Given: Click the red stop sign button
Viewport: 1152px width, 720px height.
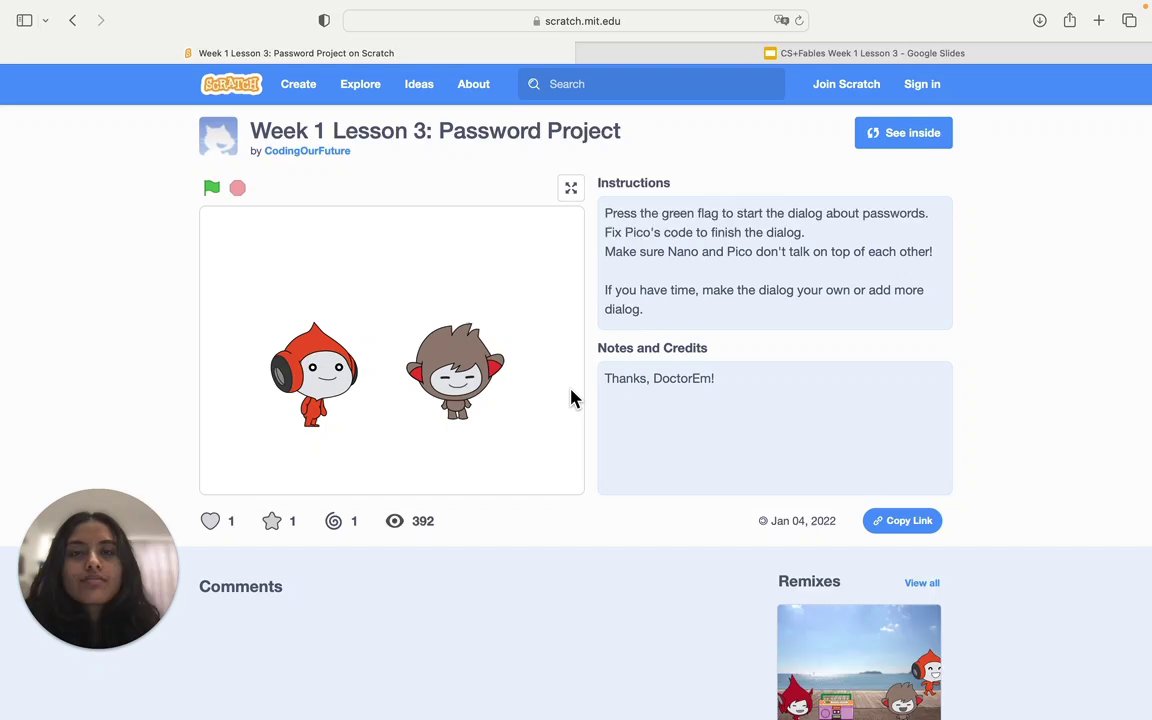Looking at the screenshot, I should pos(237,188).
